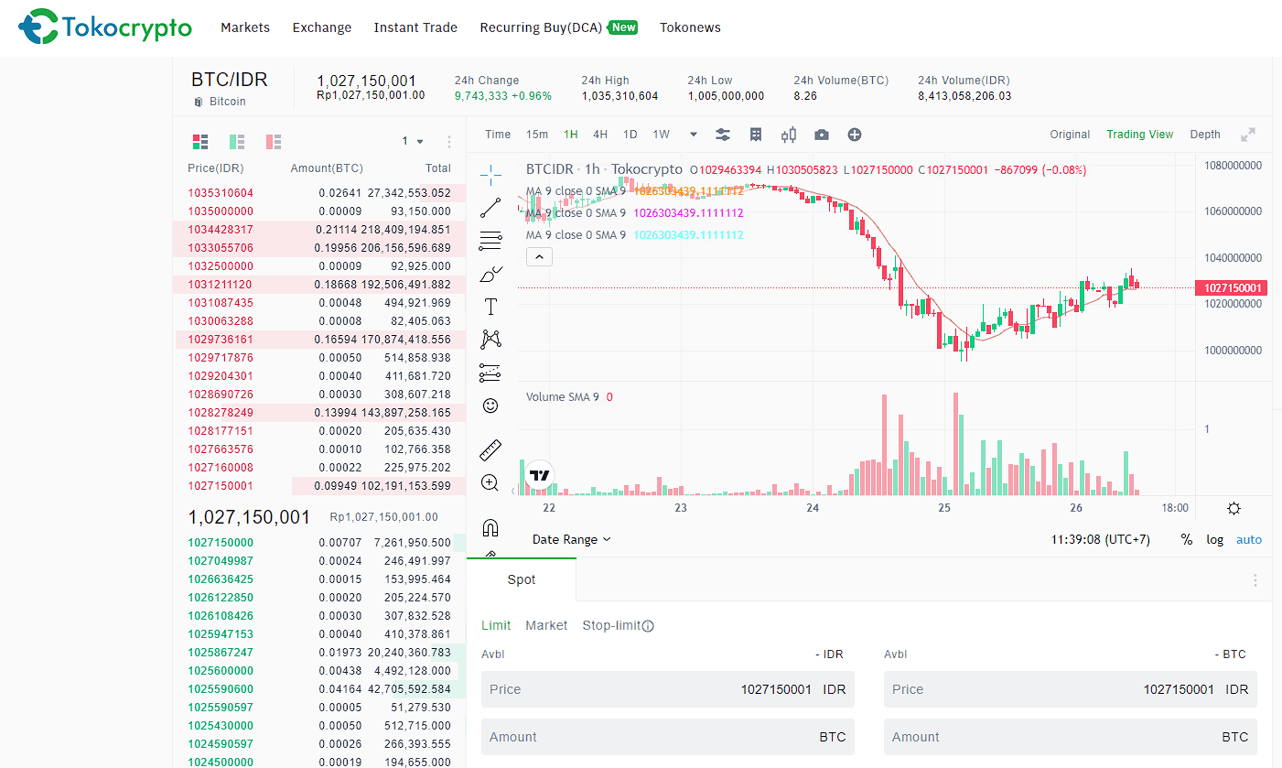Screen dimensions: 1282x768
Task: Select Stop-limit order type
Action: tap(611, 625)
